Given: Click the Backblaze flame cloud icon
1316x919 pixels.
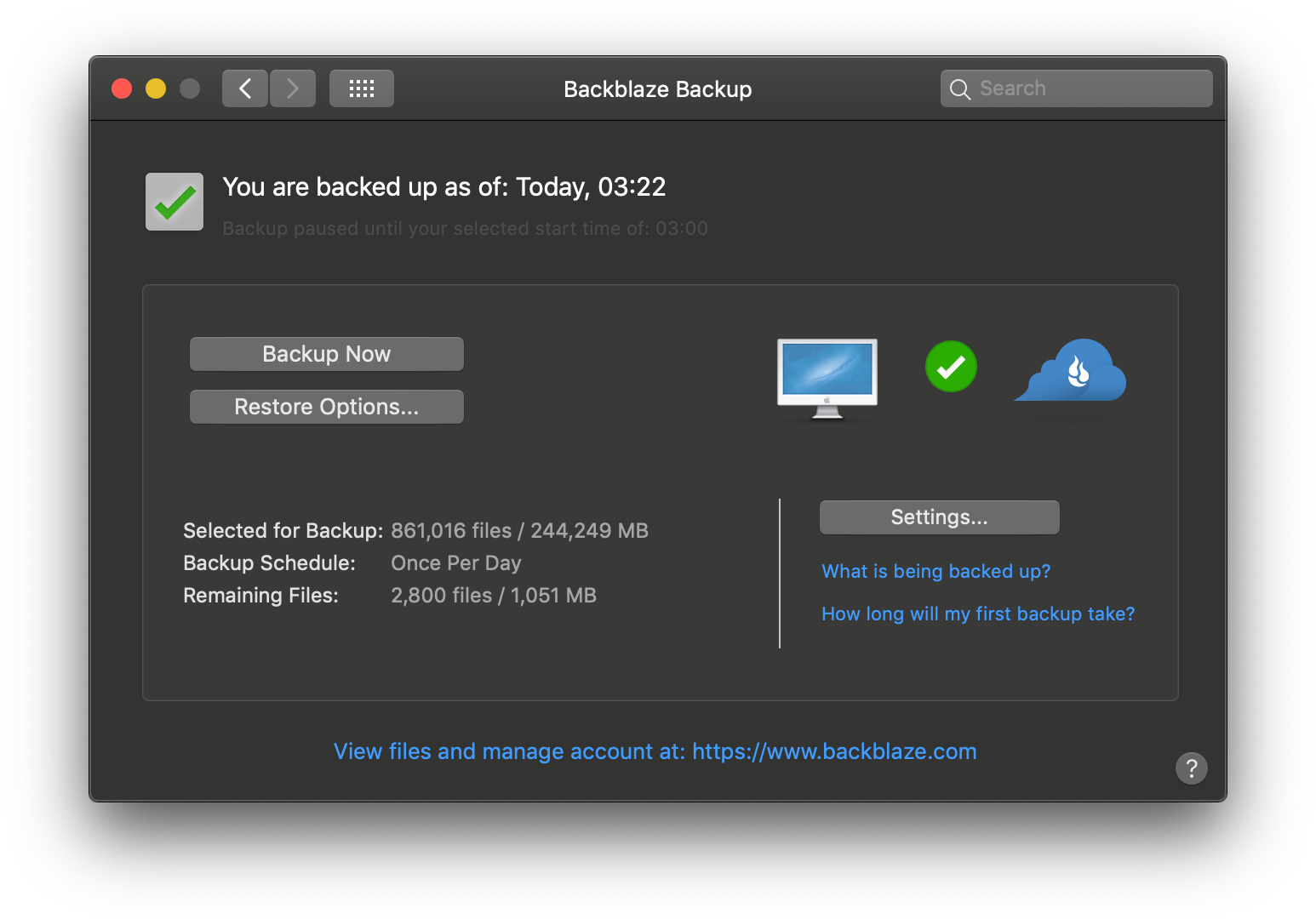Looking at the screenshot, I should coord(1070,370).
